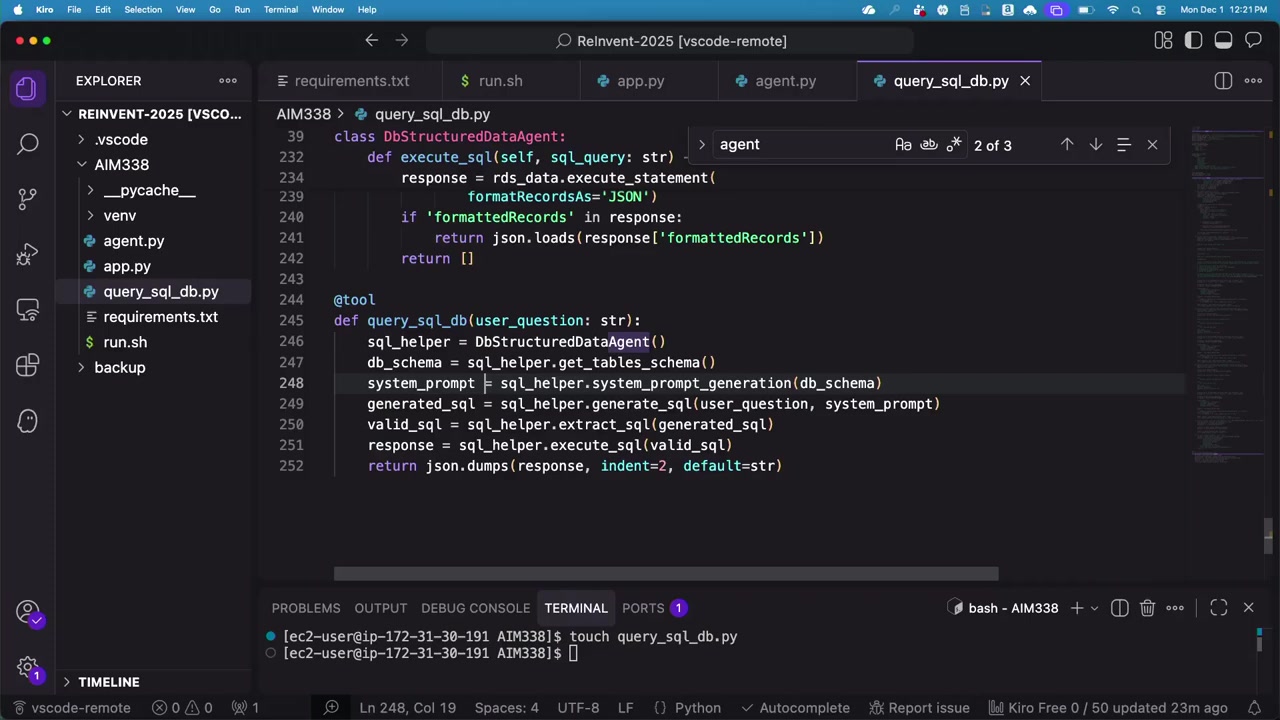This screenshot has height=720, width=1280.
Task: Click the Kill Terminal trash icon
Action: 1147,608
